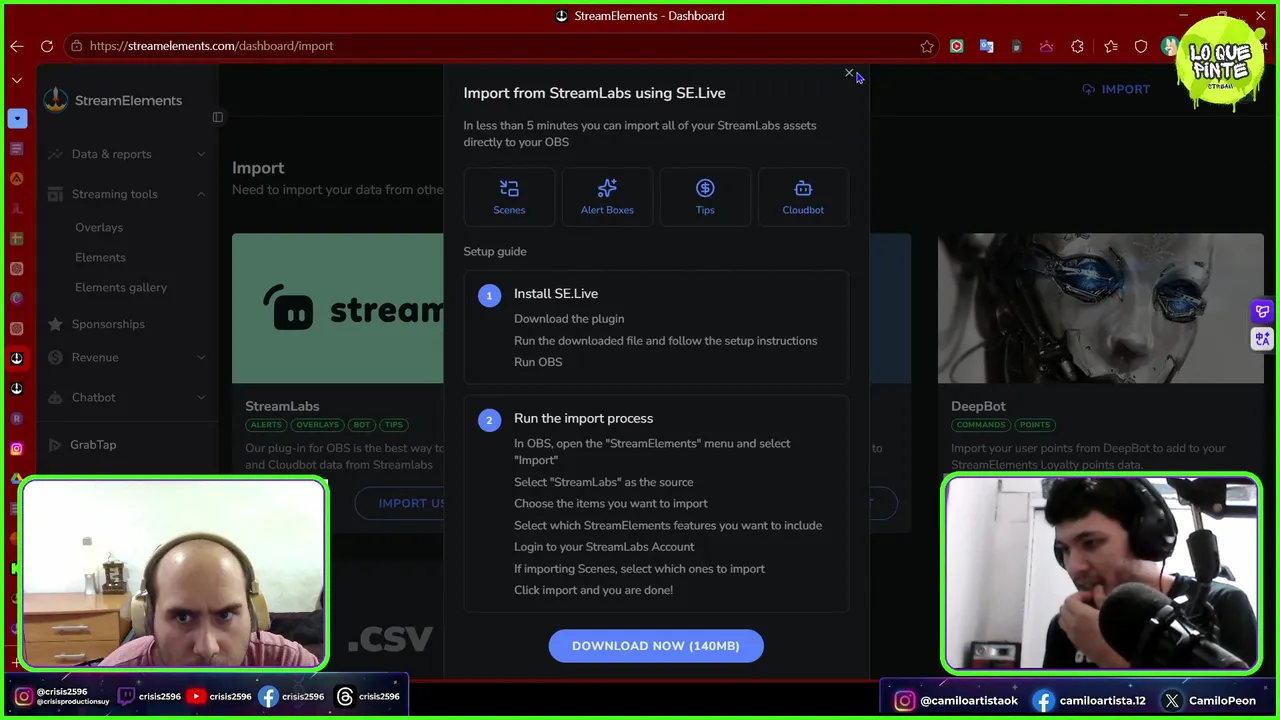
Task: Open Elements gallery in the sidebar
Action: (x=121, y=287)
